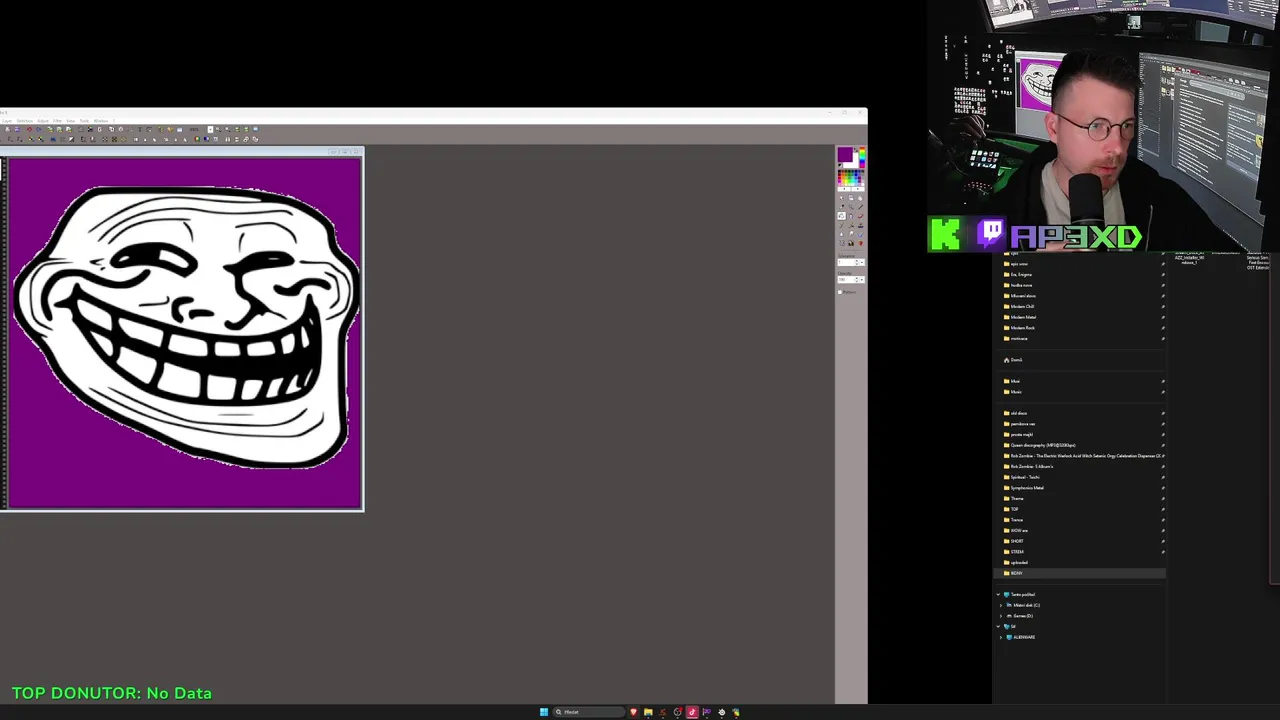Expand the 'Místní disk (C:)' drive
Image resolution: width=1280 pixels, height=720 pixels.
1002,605
